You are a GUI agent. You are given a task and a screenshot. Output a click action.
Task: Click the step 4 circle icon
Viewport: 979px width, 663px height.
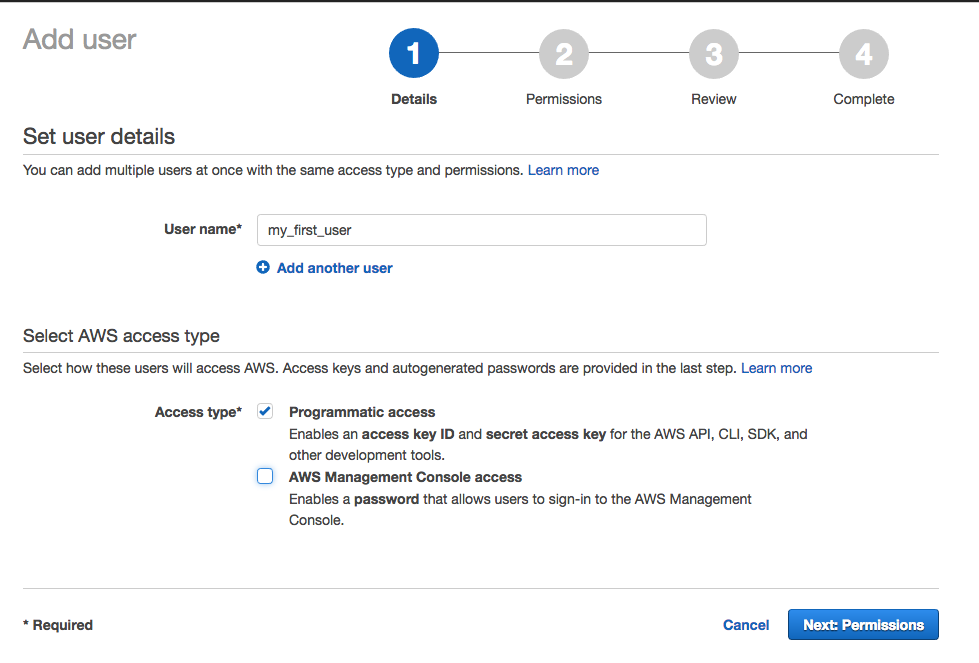864,54
